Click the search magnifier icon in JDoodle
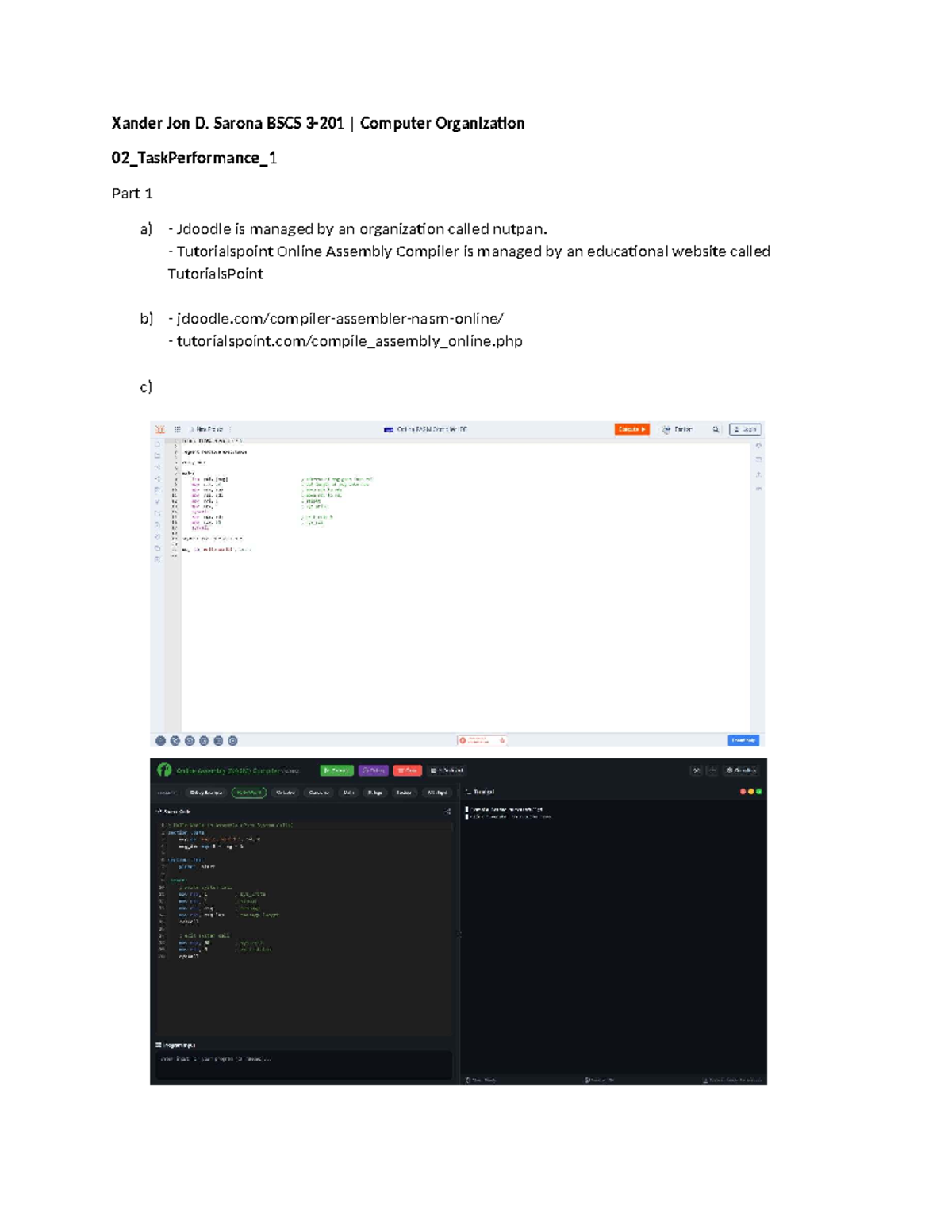Screen dimensions: 952x1232 click(x=716, y=429)
